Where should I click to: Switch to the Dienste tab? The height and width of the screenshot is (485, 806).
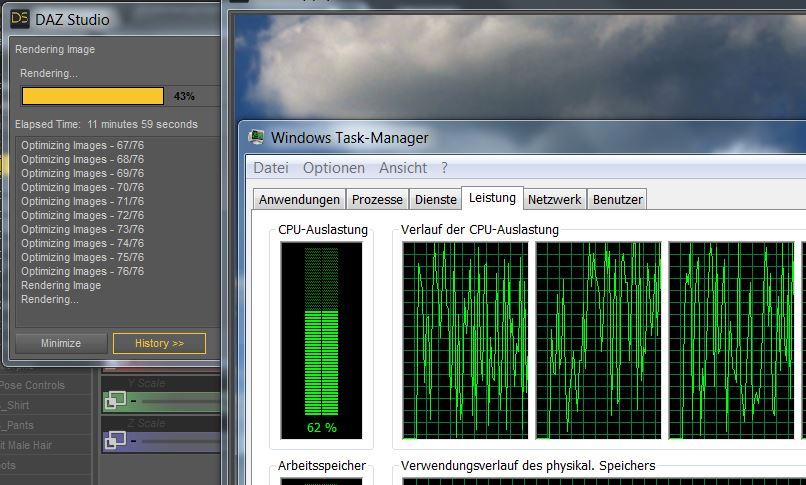point(436,199)
